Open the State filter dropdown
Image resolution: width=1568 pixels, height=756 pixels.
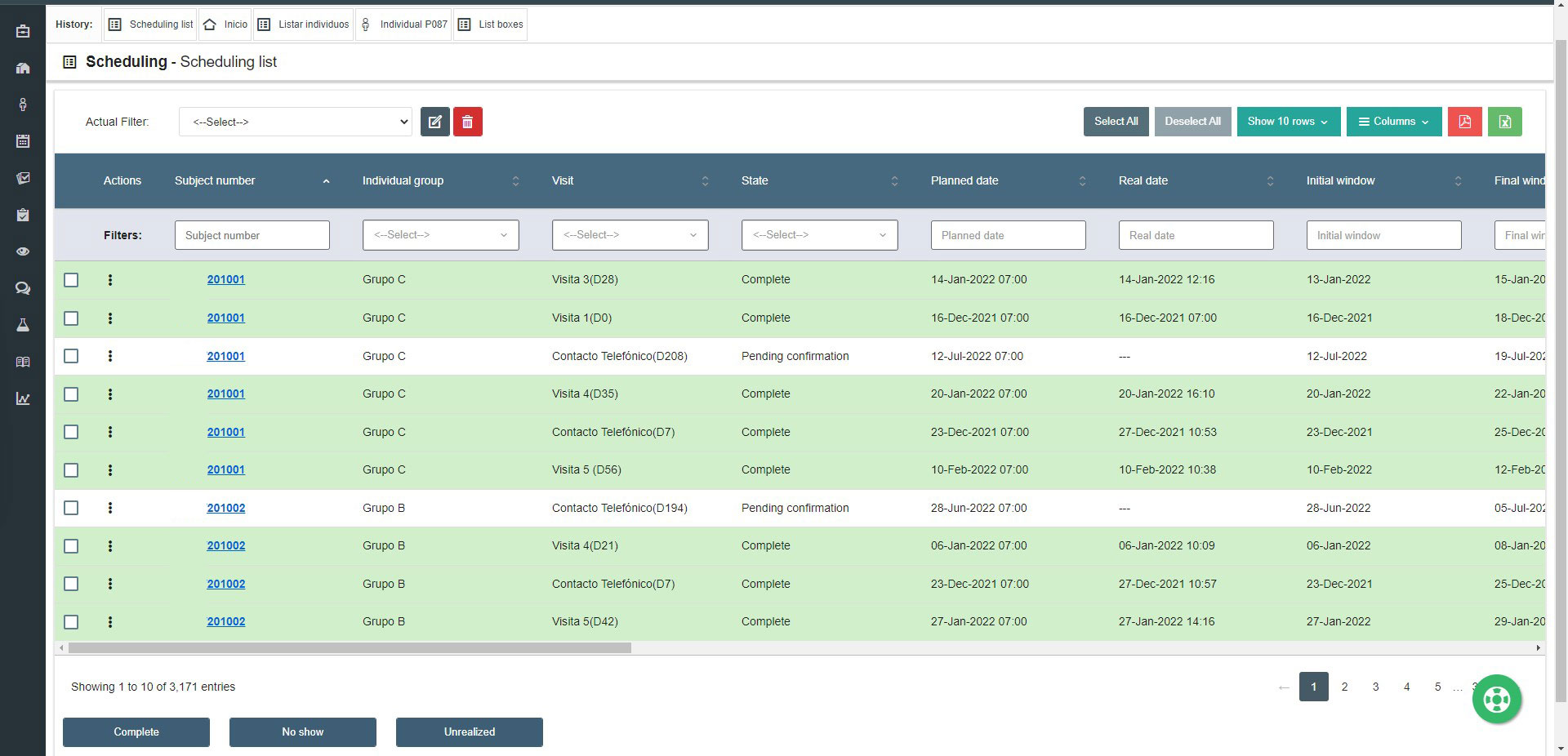(819, 235)
